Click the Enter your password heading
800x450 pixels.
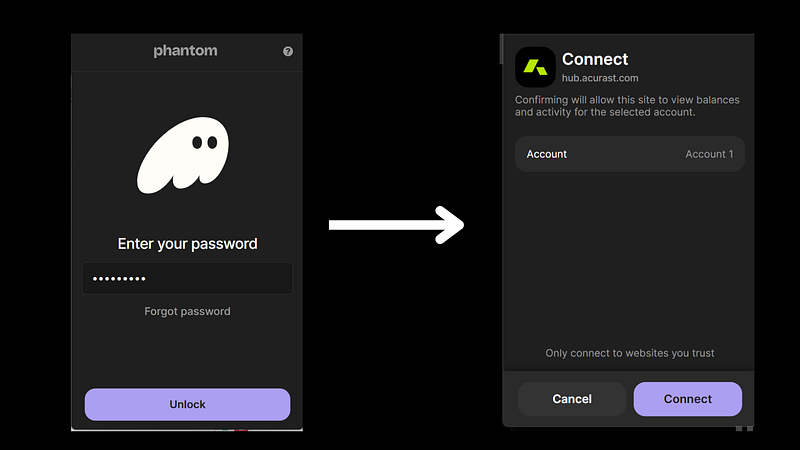point(187,243)
